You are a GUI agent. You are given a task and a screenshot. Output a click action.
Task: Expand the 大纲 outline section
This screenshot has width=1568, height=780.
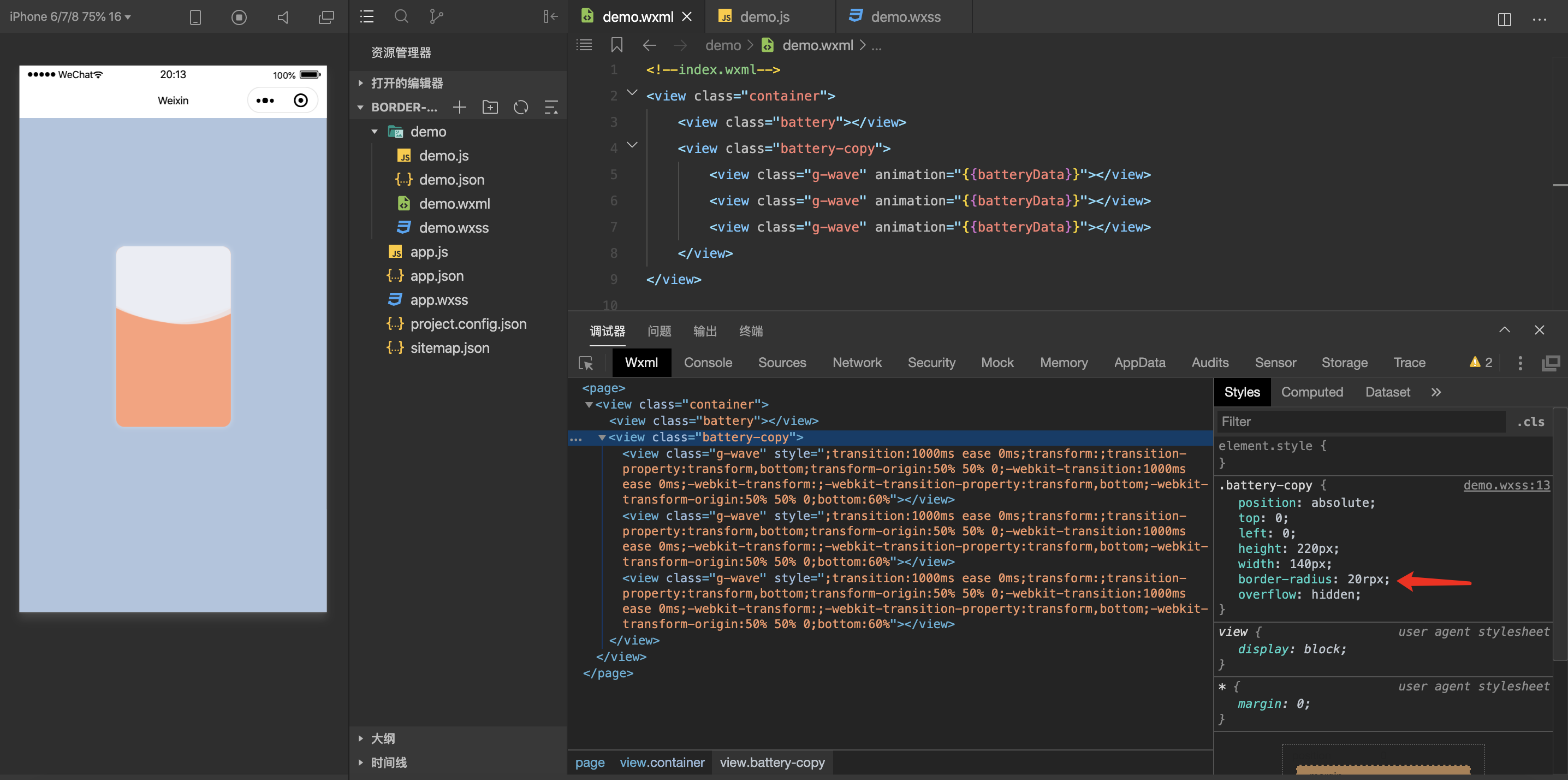(x=382, y=738)
